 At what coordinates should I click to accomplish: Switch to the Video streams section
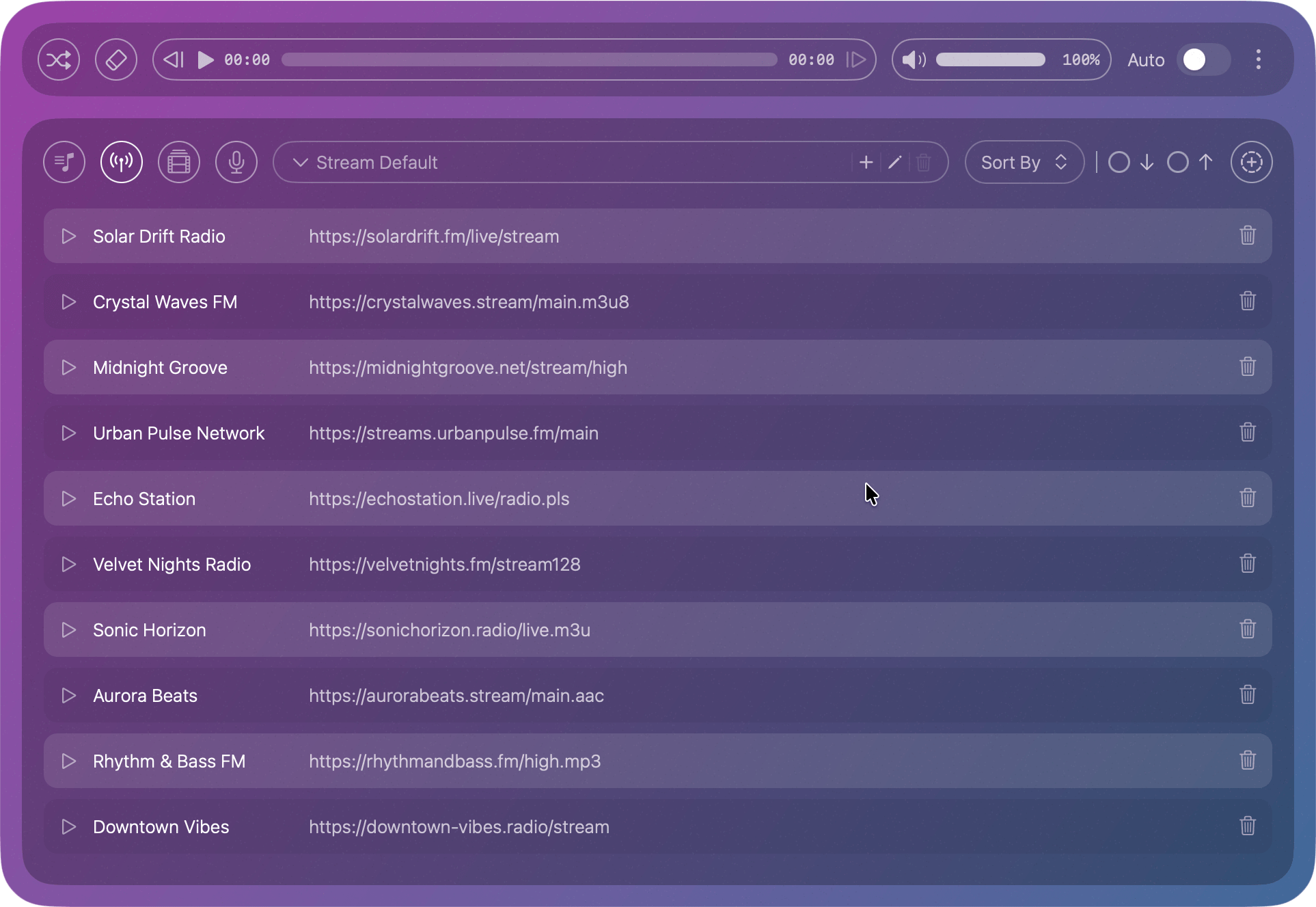click(x=178, y=162)
